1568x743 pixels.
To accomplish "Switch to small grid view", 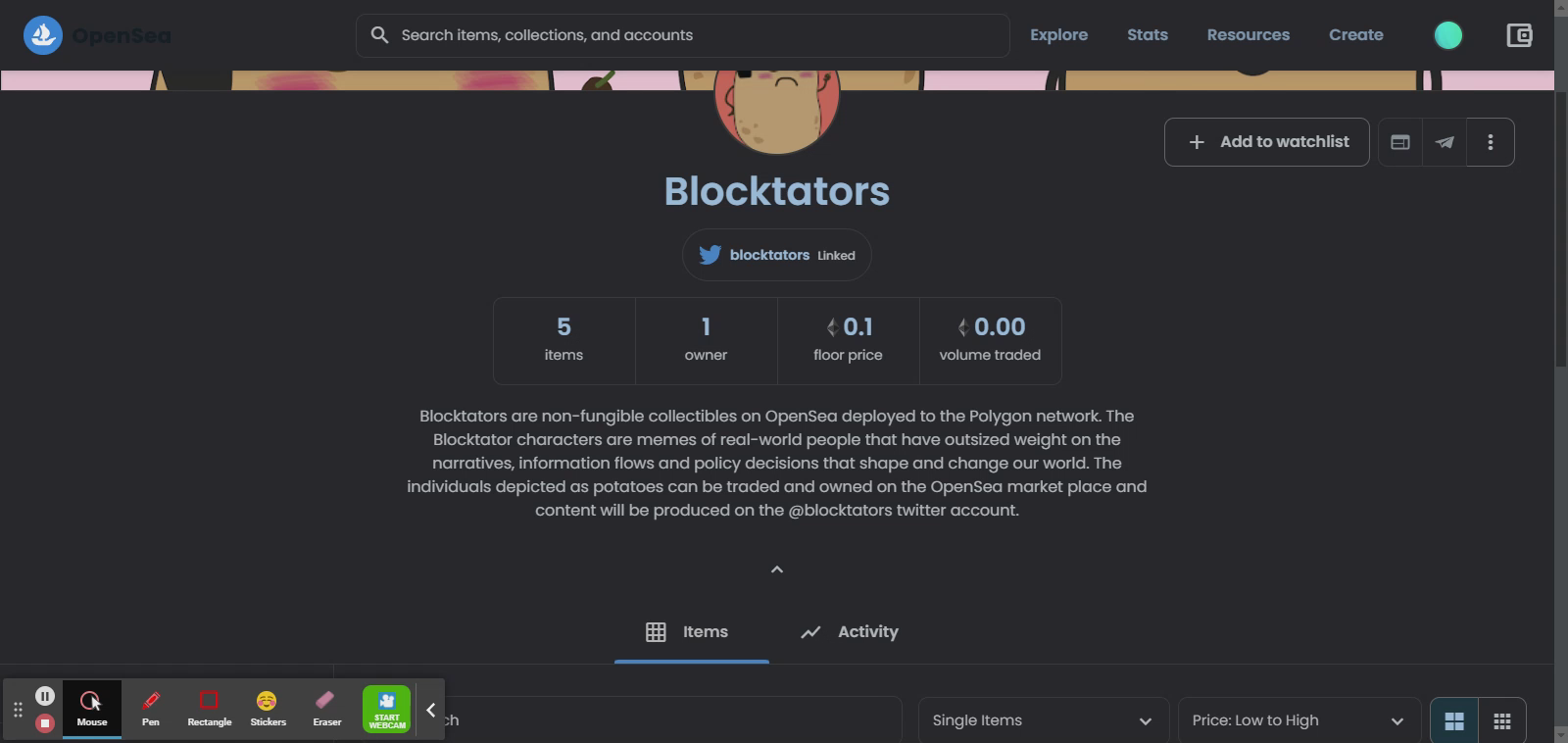I will (x=1502, y=721).
